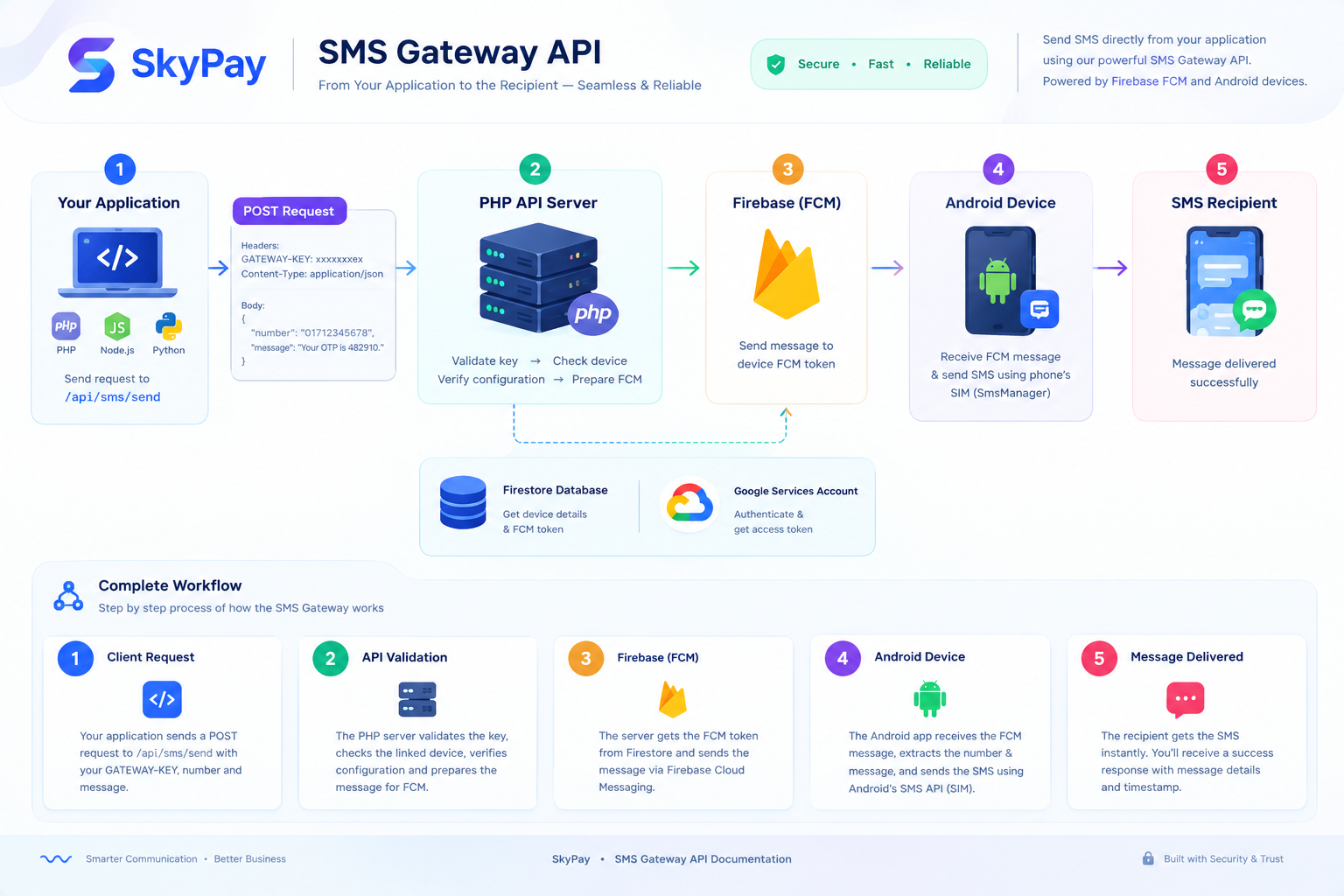Click 'GATEWAY-KEY: xxxxxxxex' header line
The height and width of the screenshot is (896, 1344).
pos(302,259)
